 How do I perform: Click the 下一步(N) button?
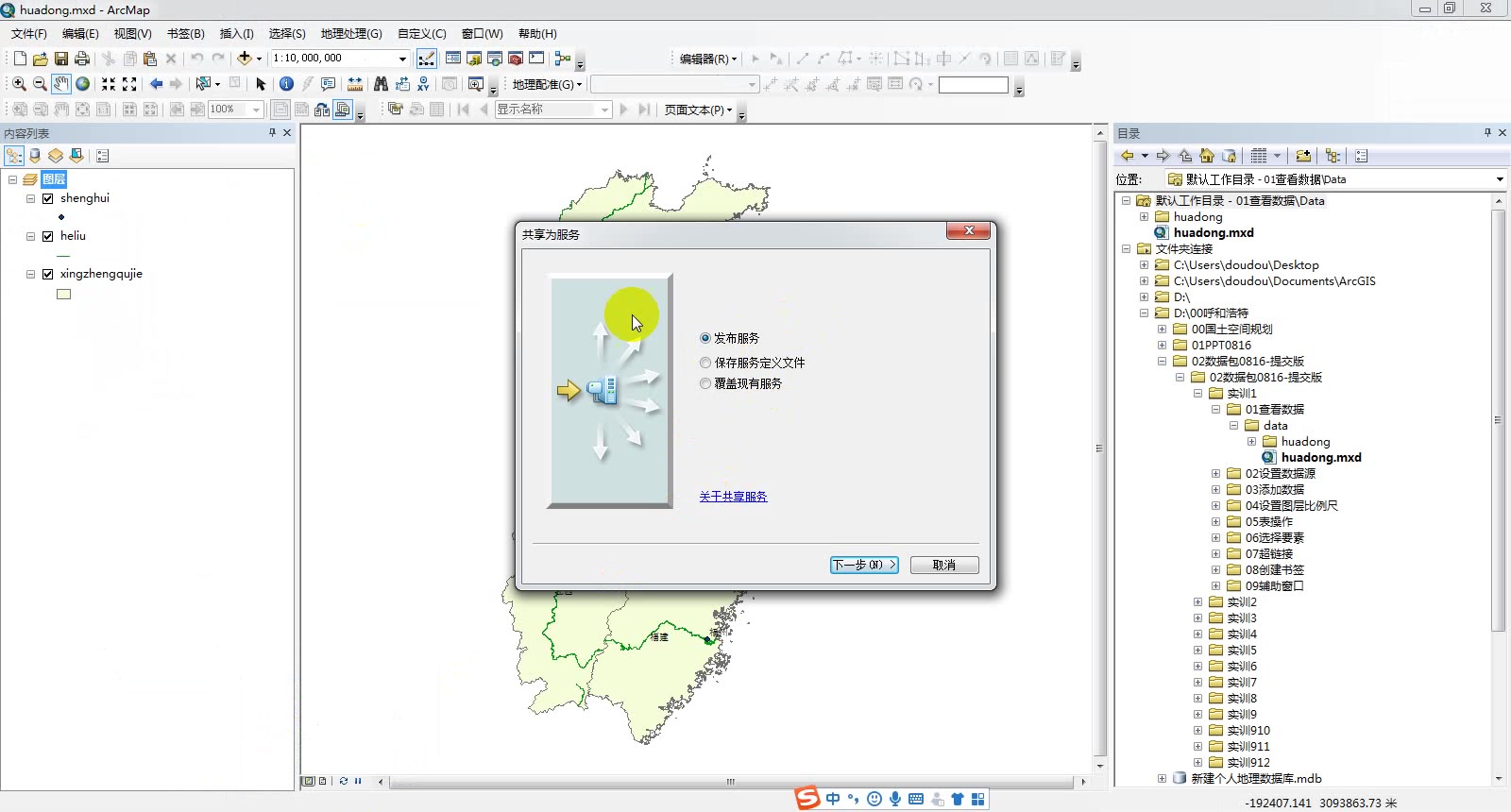pos(864,565)
